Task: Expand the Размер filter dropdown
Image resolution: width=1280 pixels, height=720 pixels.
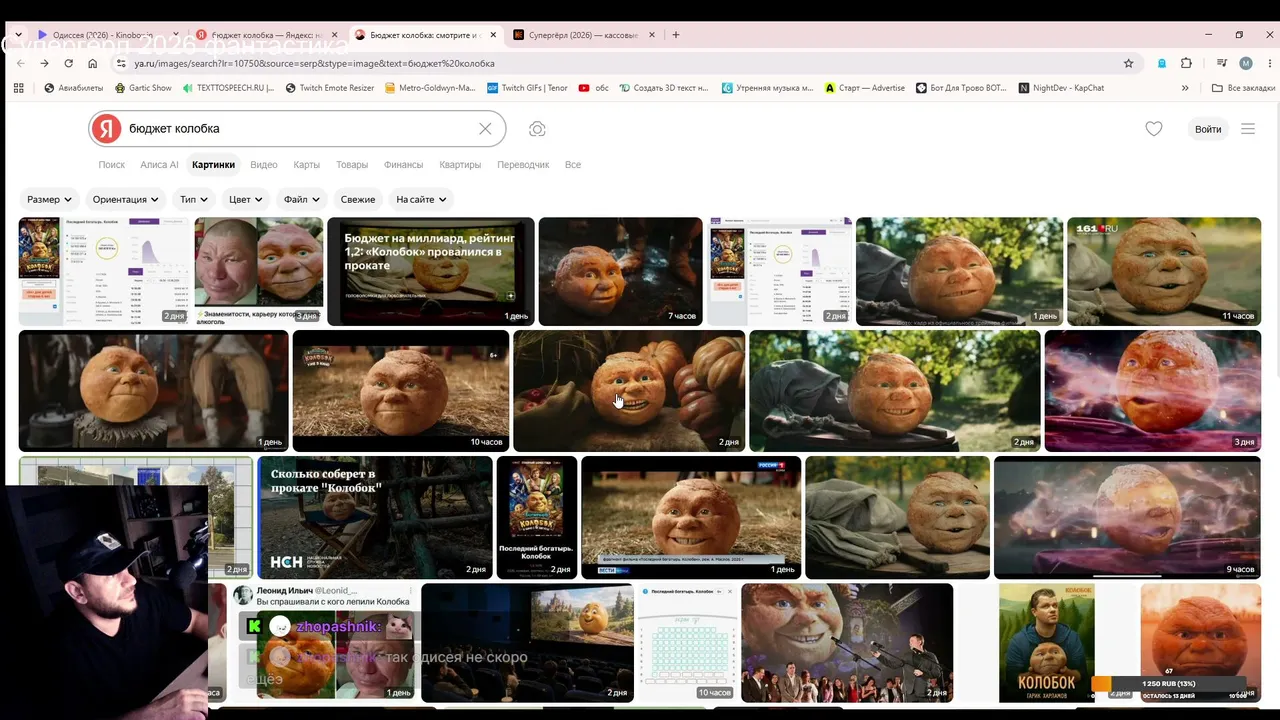Action: click(x=50, y=199)
